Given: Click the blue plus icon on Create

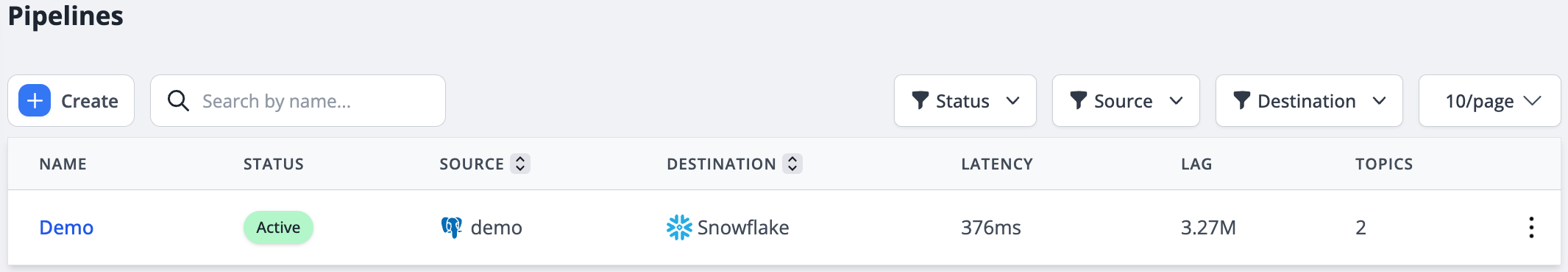Looking at the screenshot, I should click(35, 100).
